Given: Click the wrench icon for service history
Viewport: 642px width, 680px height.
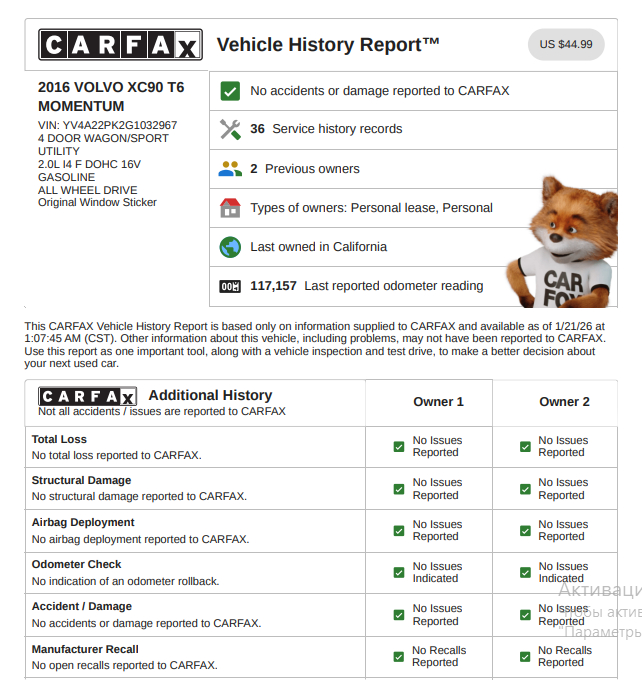Looking at the screenshot, I should (x=230, y=129).
